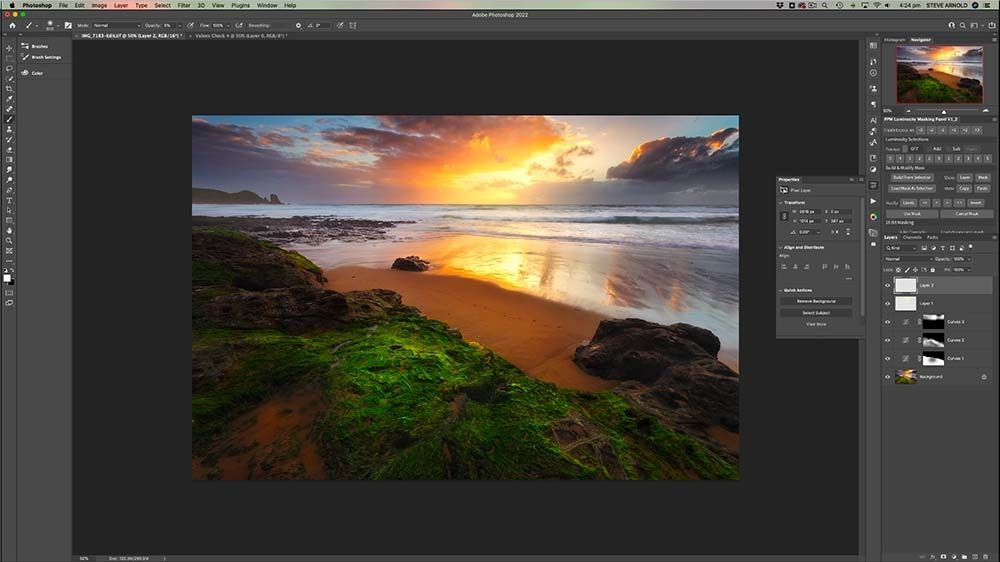Collapse the Transform section in Properties
1000x562 pixels.
pyautogui.click(x=781, y=202)
